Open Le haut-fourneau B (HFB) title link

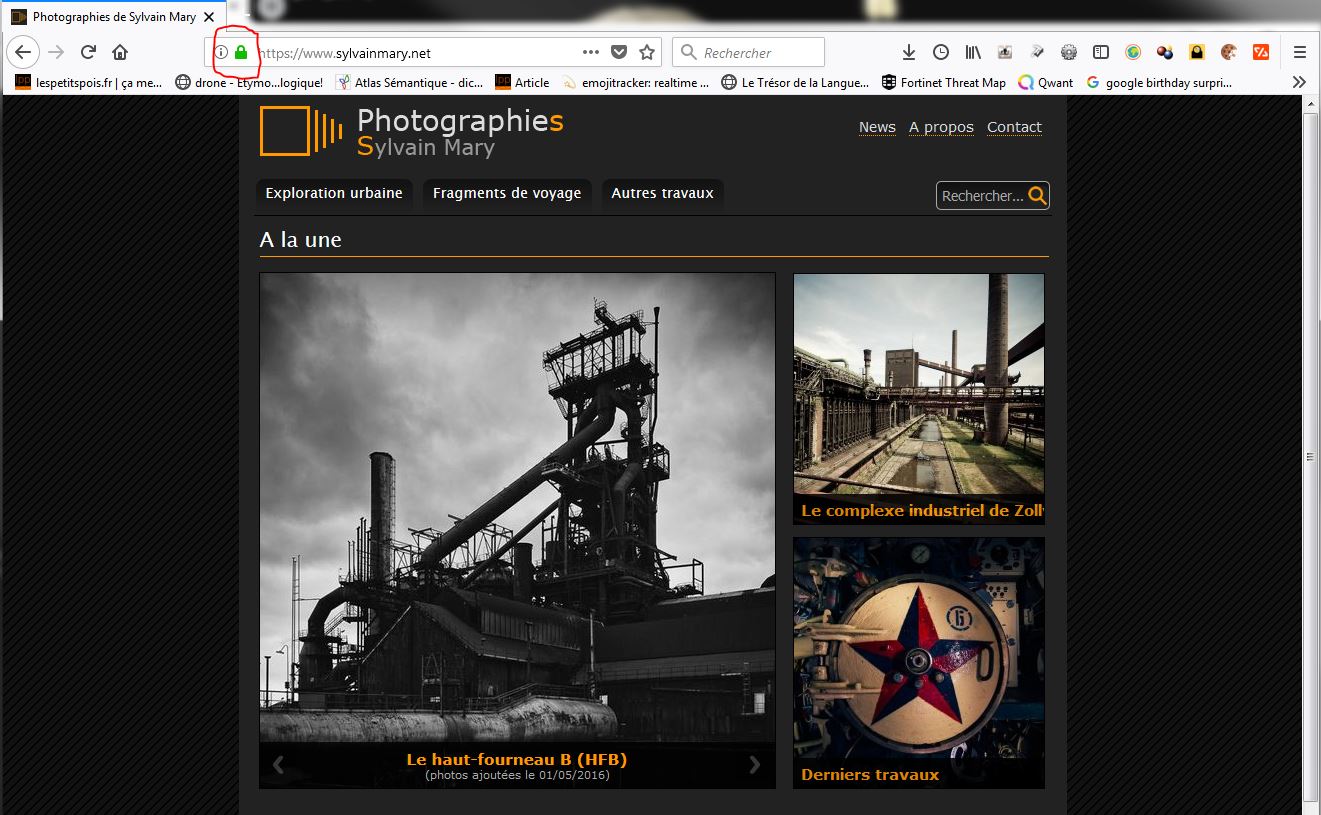(x=517, y=759)
